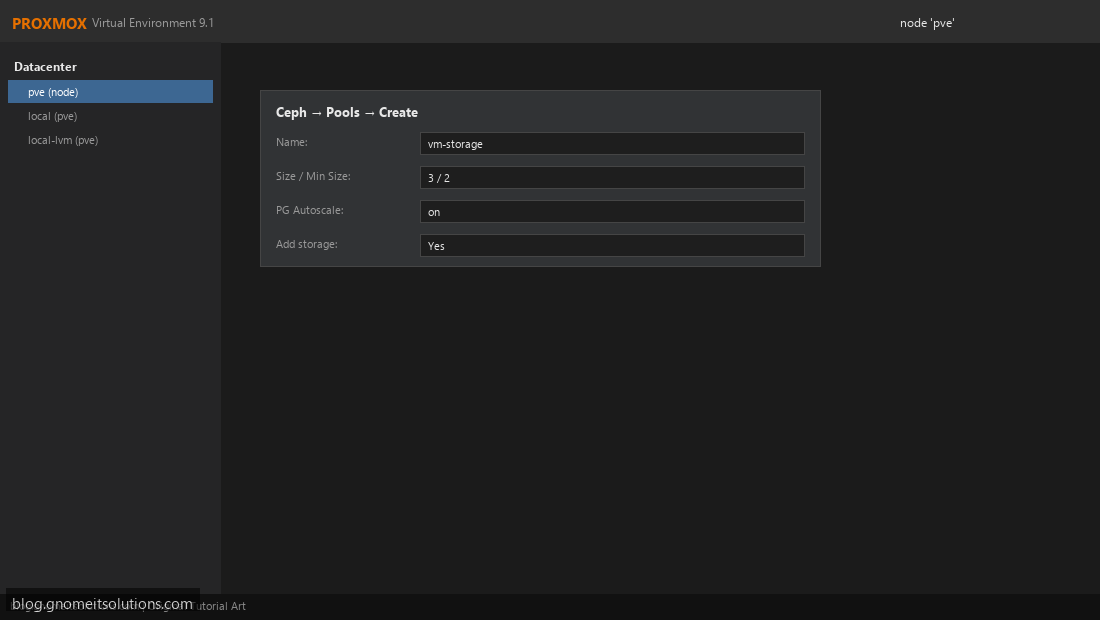
Task: Click the Name: label
Action: click(292, 142)
